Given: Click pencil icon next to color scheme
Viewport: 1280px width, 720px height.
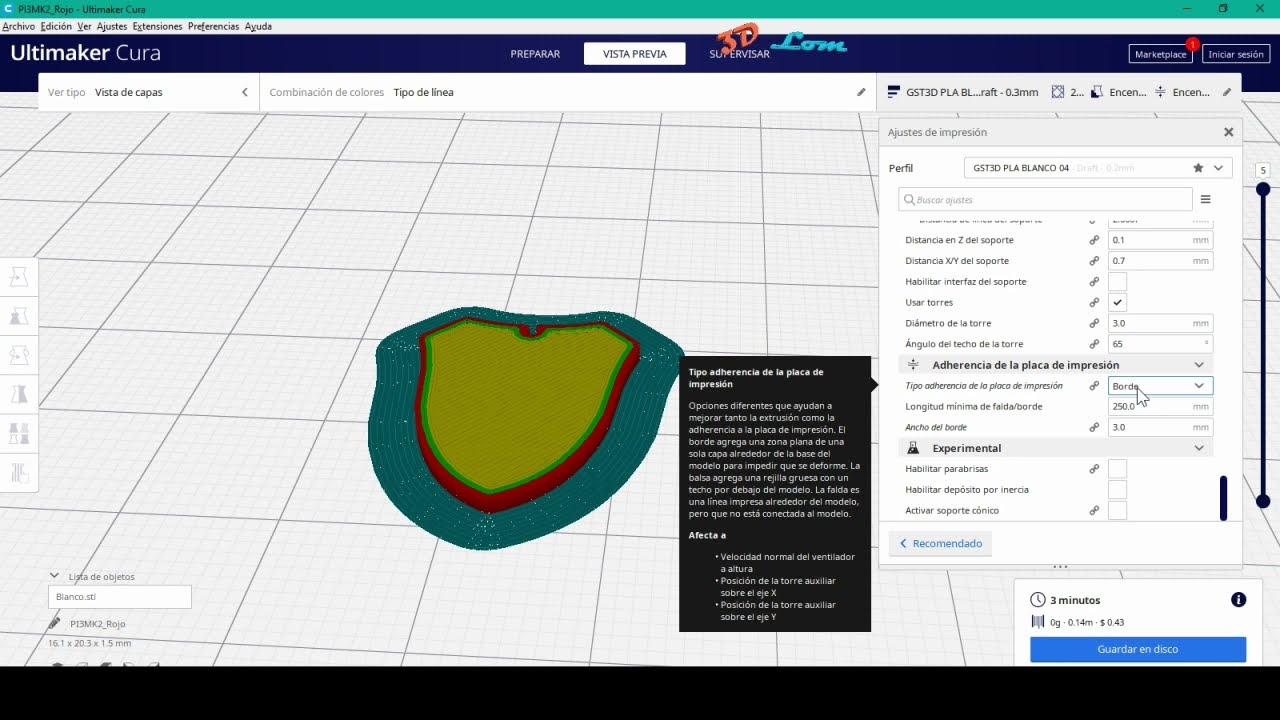Looking at the screenshot, I should pos(861,92).
